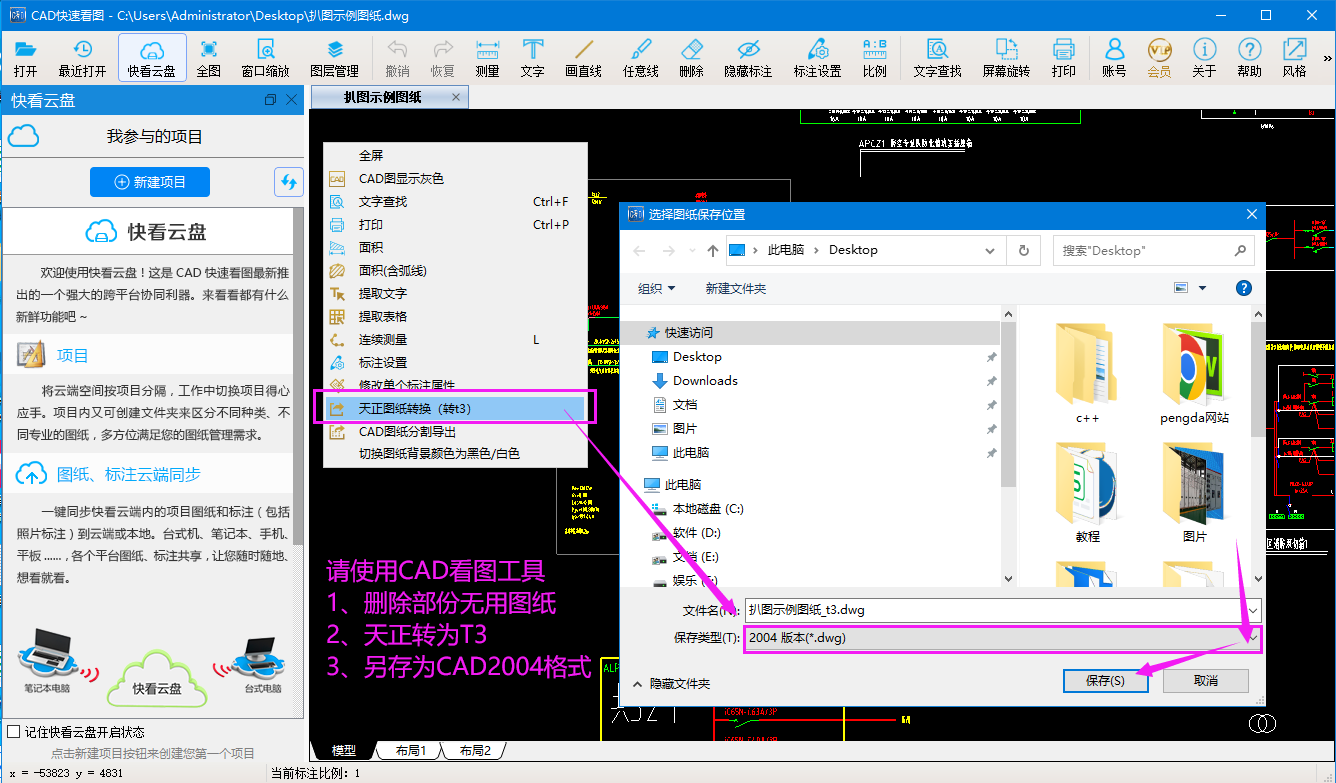The image size is (1336, 783).
Task: Tick 记住快看云盘开启状态 checkbox
Action: [13, 731]
